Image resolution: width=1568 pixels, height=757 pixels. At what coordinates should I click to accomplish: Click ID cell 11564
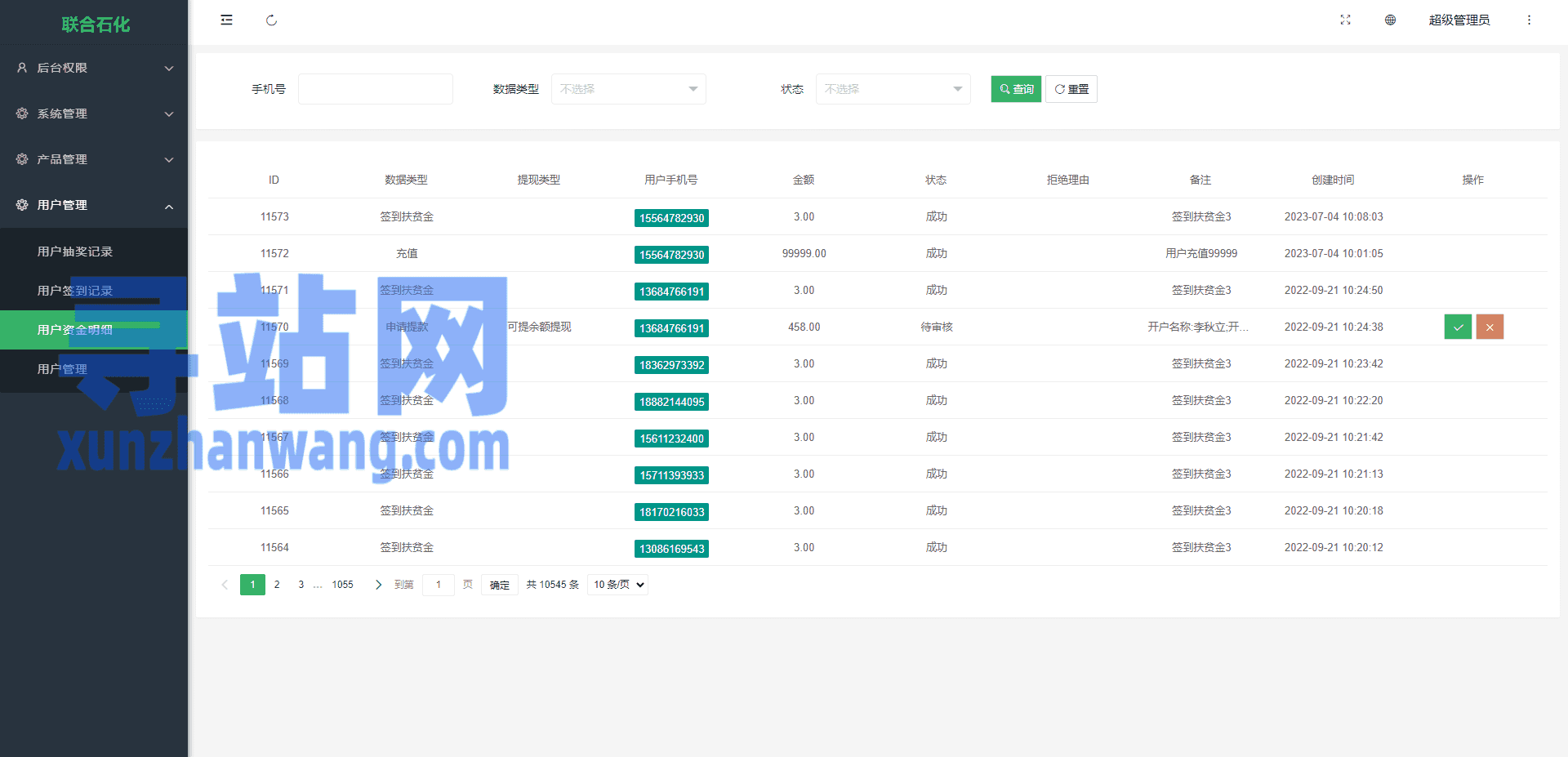click(x=274, y=547)
